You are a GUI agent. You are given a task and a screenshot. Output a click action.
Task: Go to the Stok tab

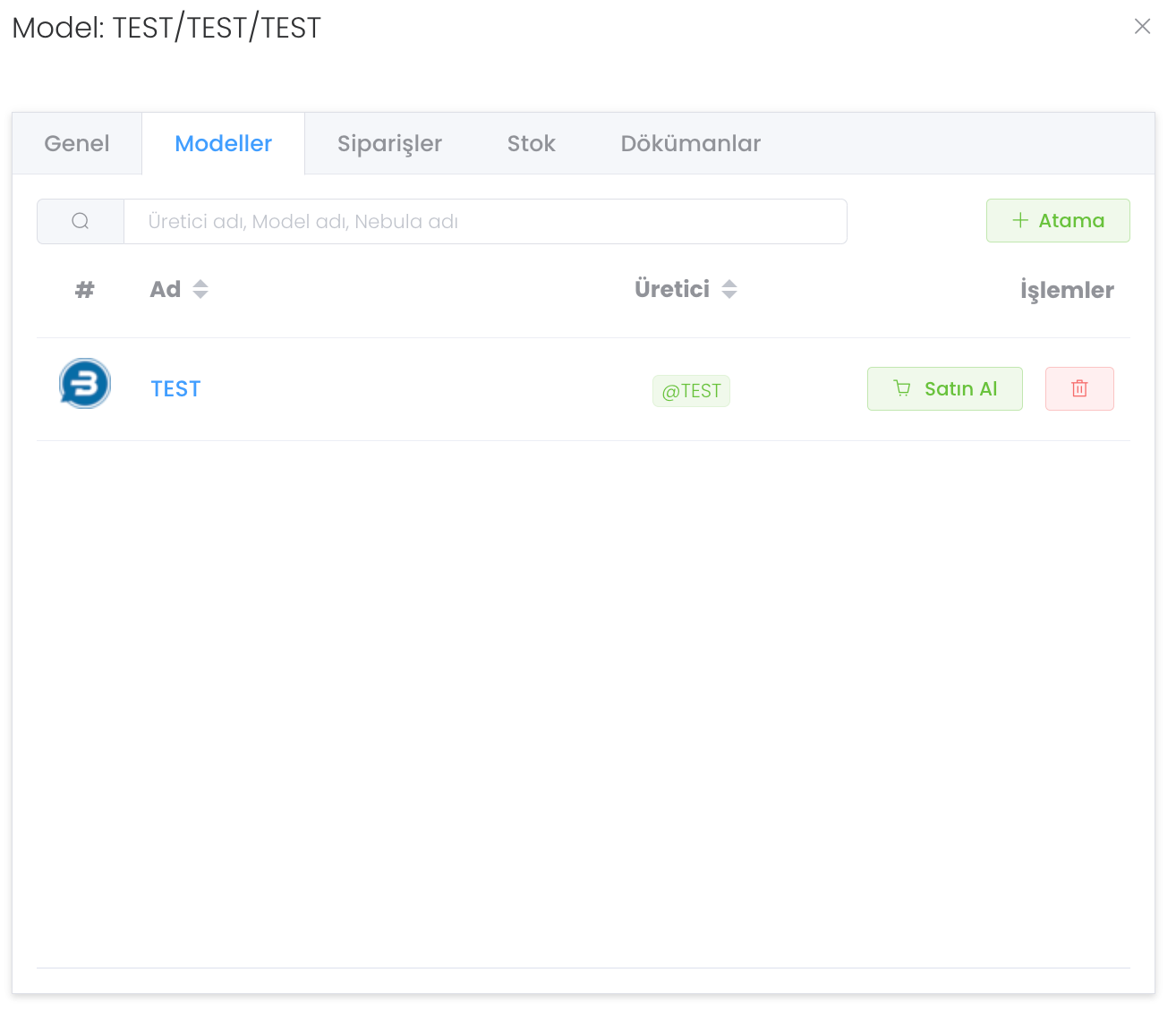(x=531, y=144)
